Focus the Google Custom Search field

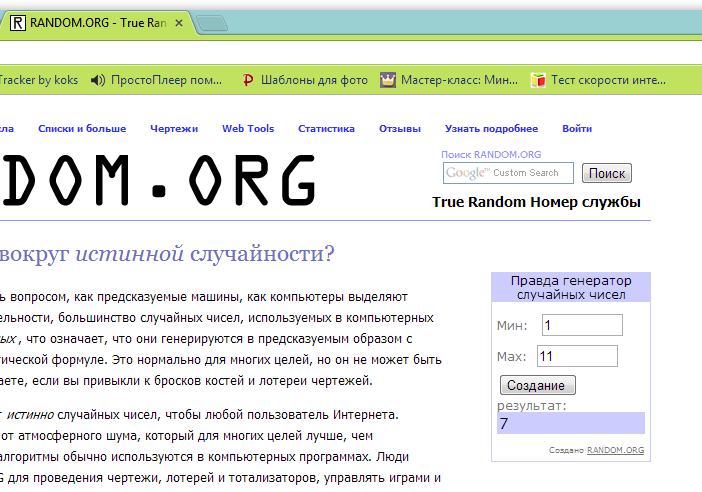pos(508,173)
